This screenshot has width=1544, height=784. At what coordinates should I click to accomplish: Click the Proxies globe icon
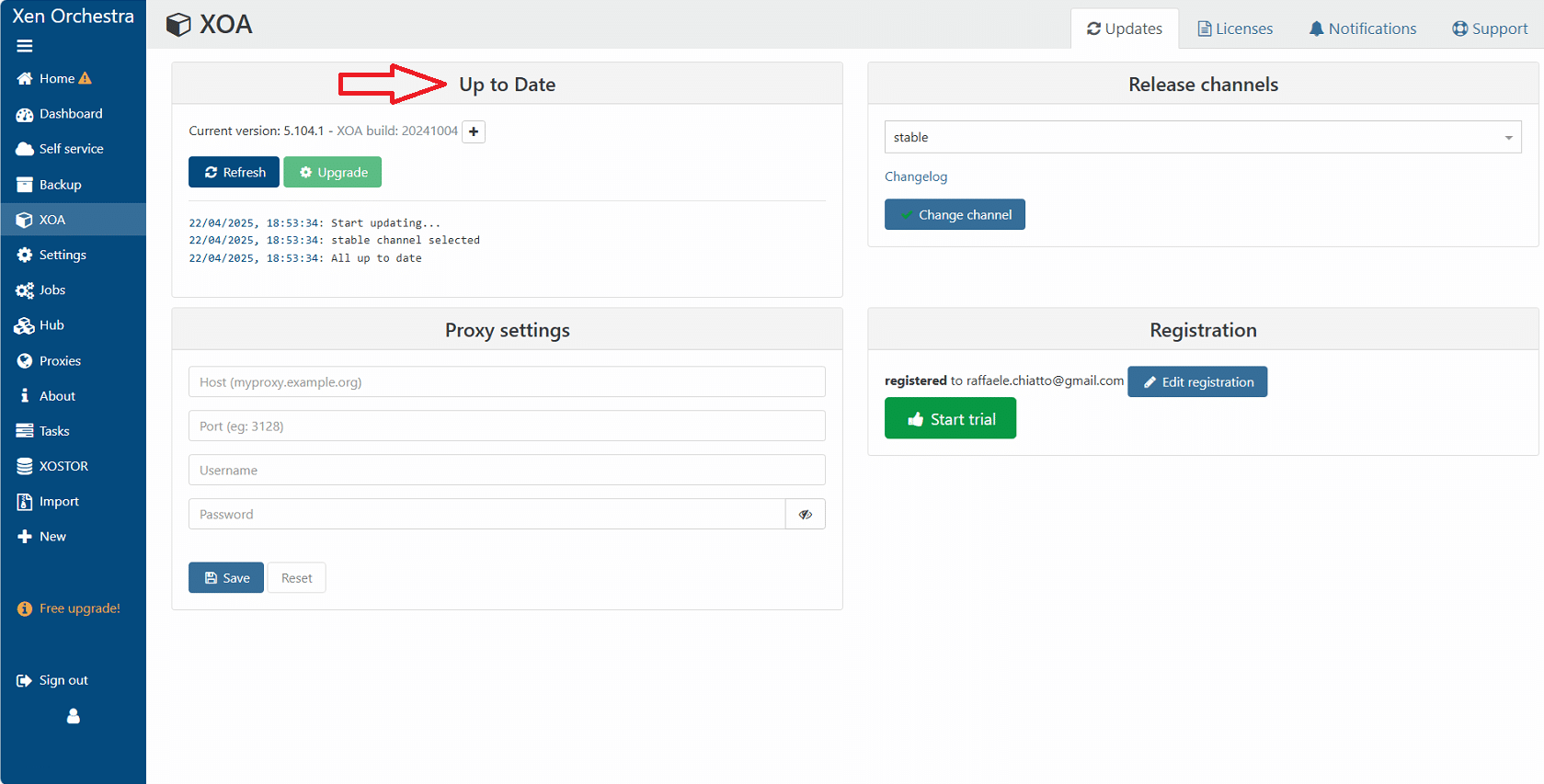[x=25, y=361]
